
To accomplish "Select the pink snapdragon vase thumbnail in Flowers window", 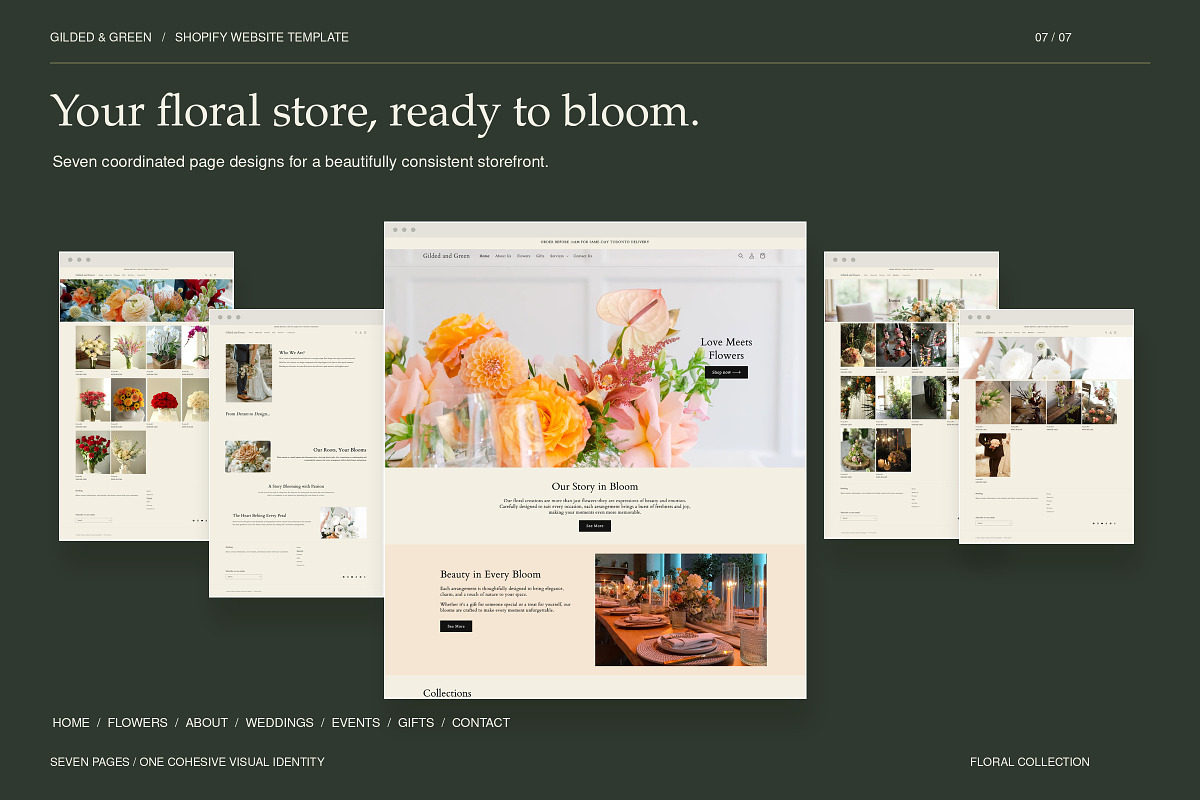I will (128, 347).
